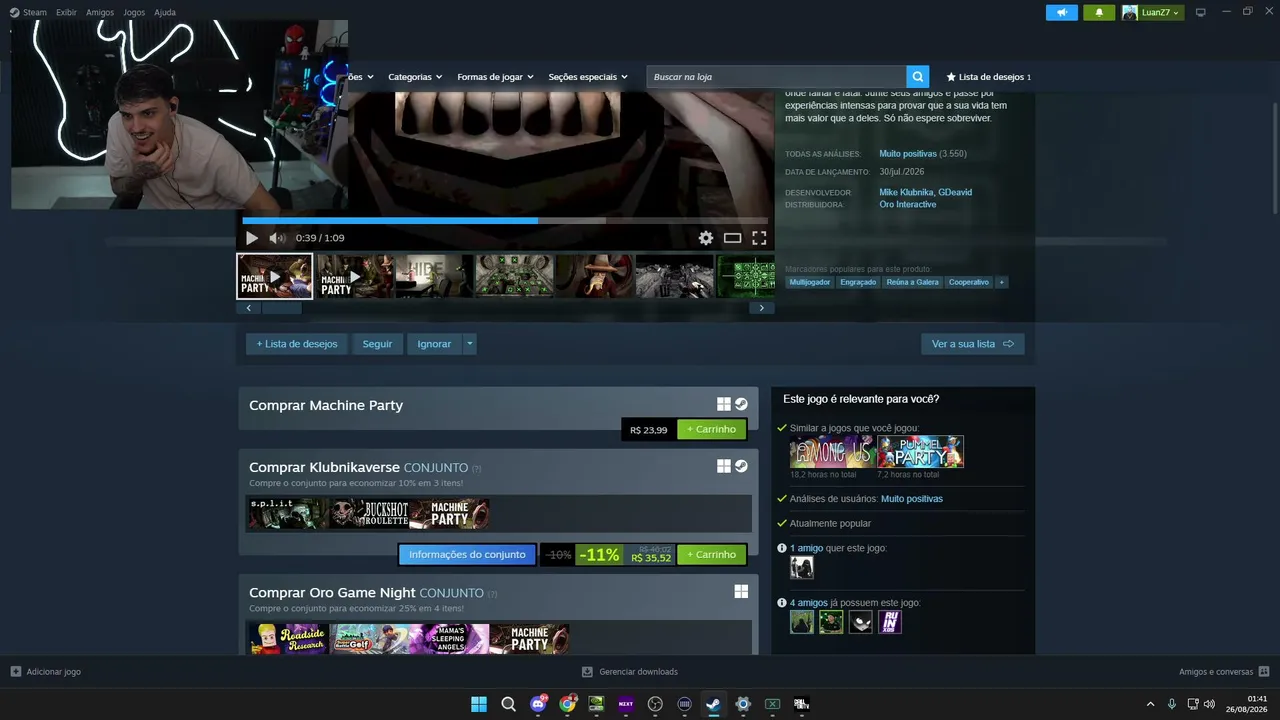Screen dimensions: 1280x720
Task: Open the green notifications bell
Action: tap(1099, 12)
